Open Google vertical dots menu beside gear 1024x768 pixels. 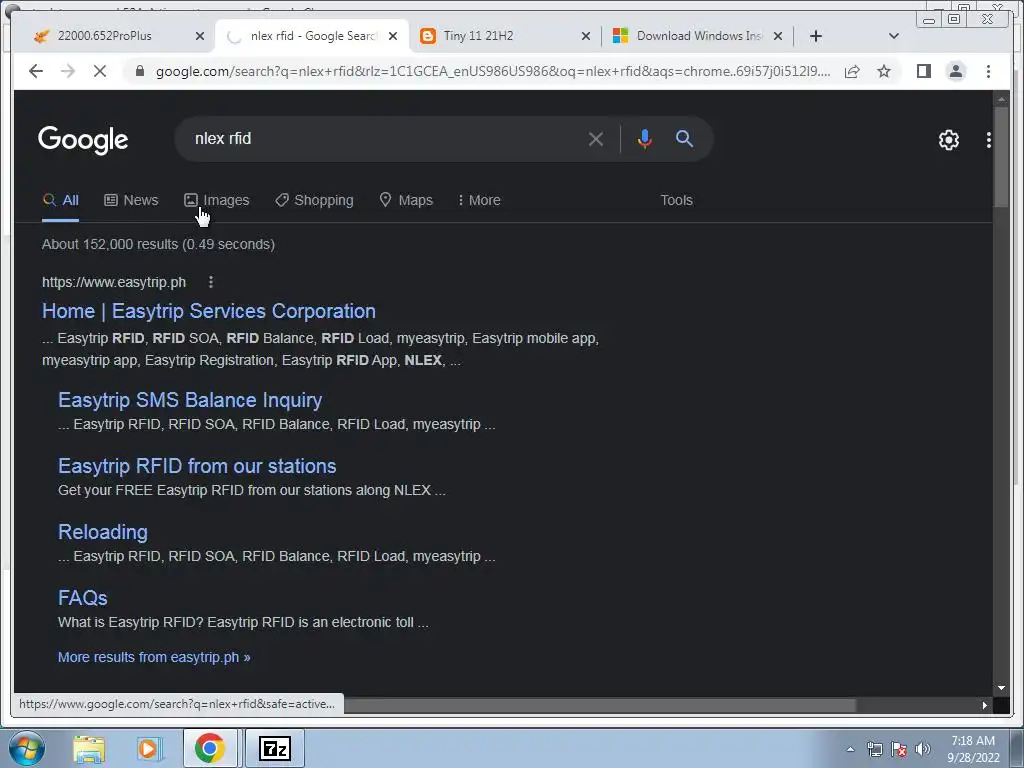(x=988, y=140)
